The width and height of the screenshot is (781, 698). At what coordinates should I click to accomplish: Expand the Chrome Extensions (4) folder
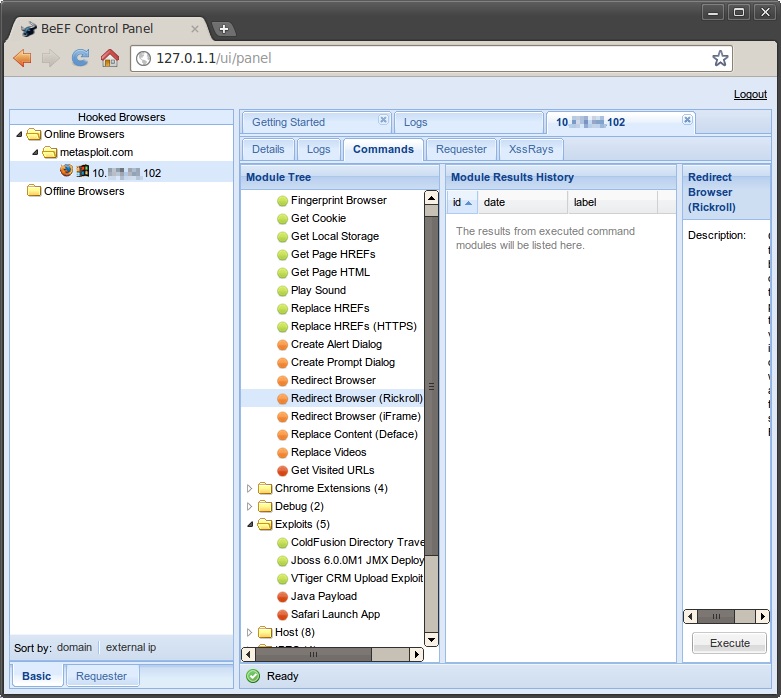click(x=250, y=488)
